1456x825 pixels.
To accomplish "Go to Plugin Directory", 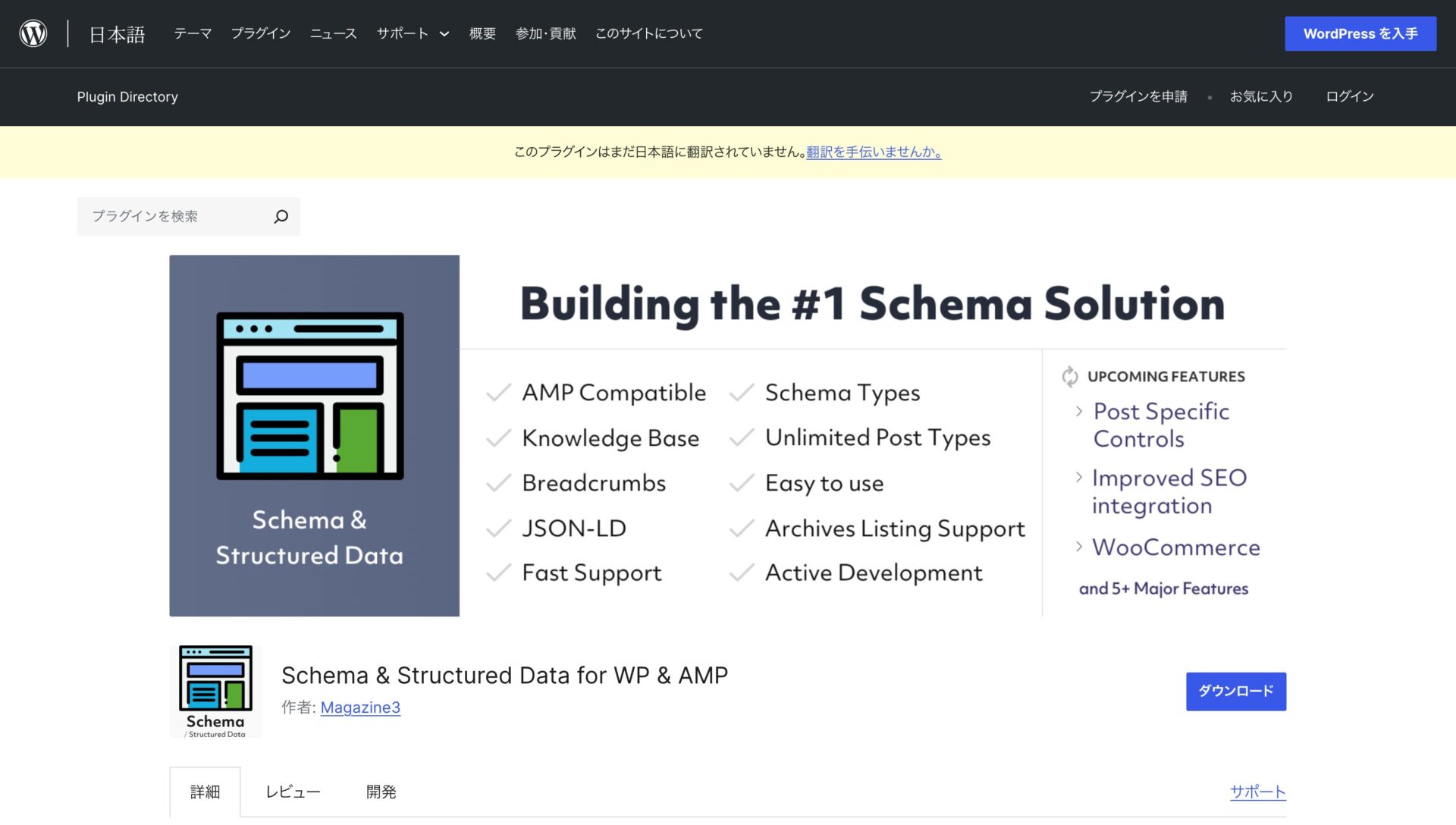I will point(127,96).
